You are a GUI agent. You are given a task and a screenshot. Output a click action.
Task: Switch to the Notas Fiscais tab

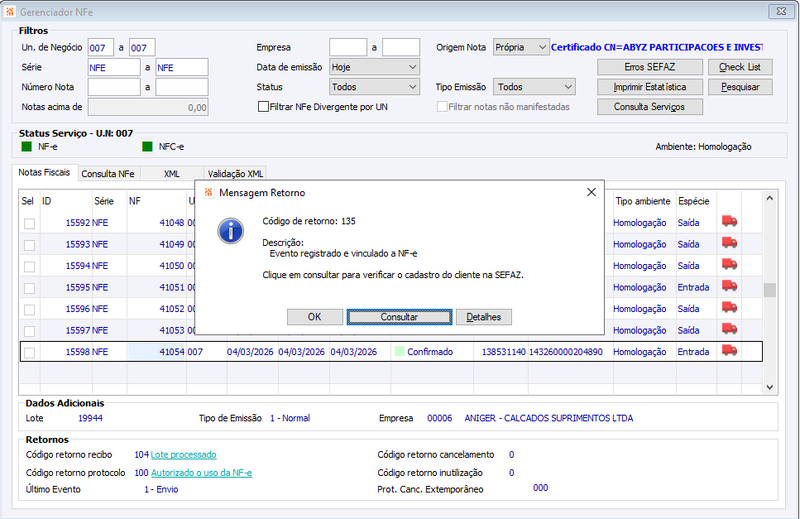tap(44, 172)
